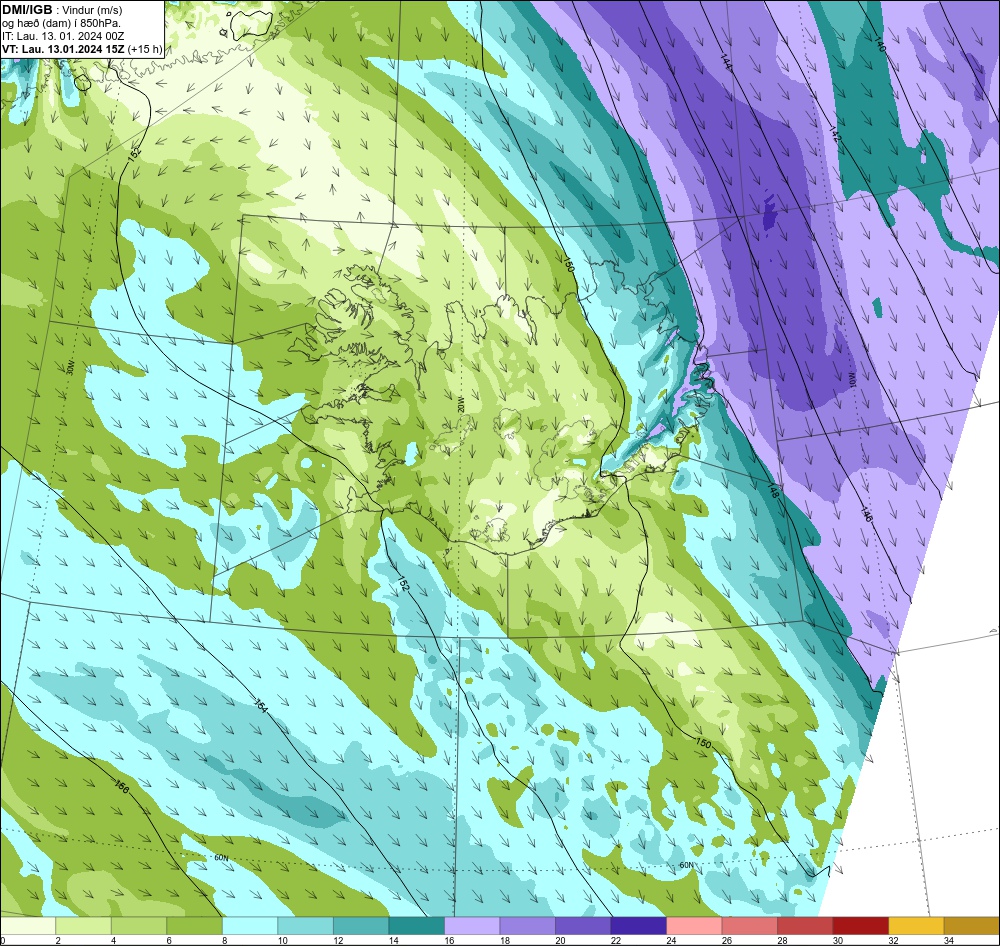Click legend scale value '20'
Viewport: 1000px width, 946px height.
tap(560, 940)
